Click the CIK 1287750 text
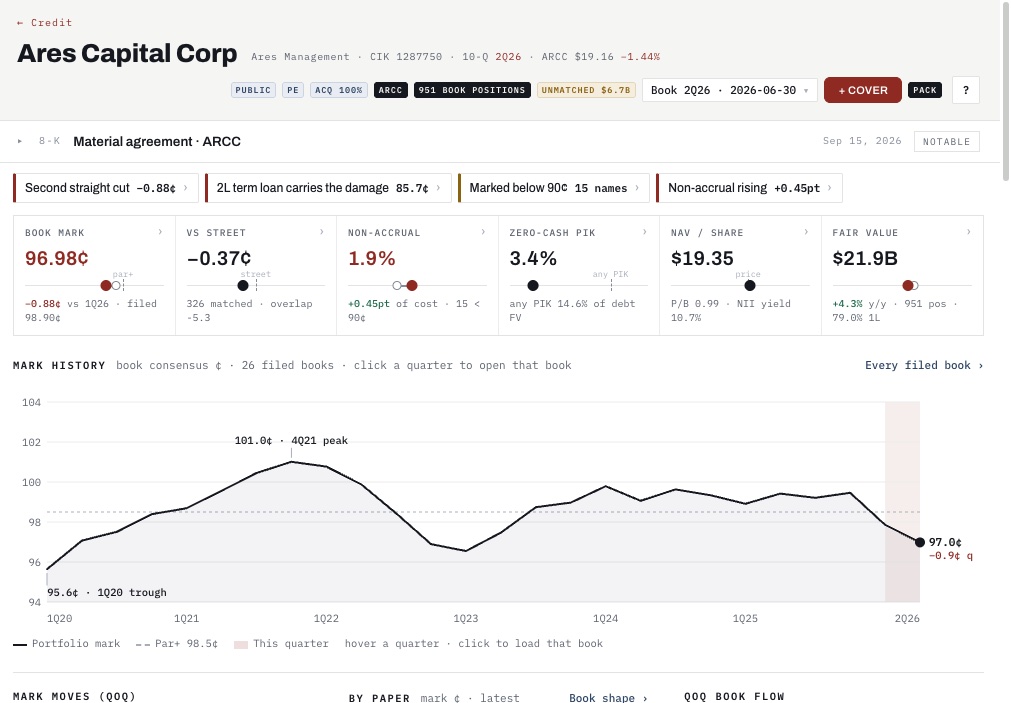Viewport: 1011px width, 703px height. [406, 57]
